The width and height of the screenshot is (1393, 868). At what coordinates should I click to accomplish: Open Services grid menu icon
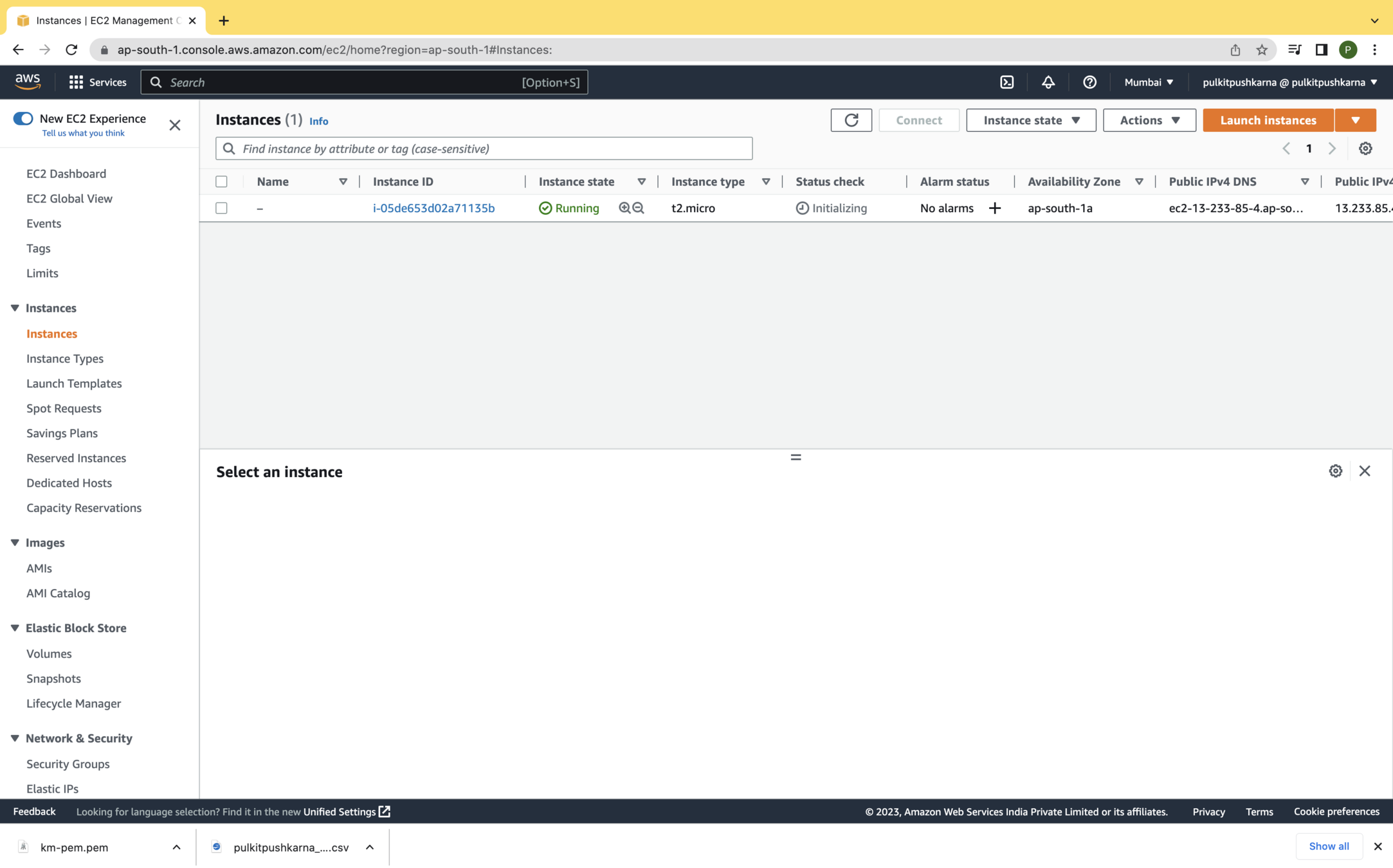coord(76,82)
